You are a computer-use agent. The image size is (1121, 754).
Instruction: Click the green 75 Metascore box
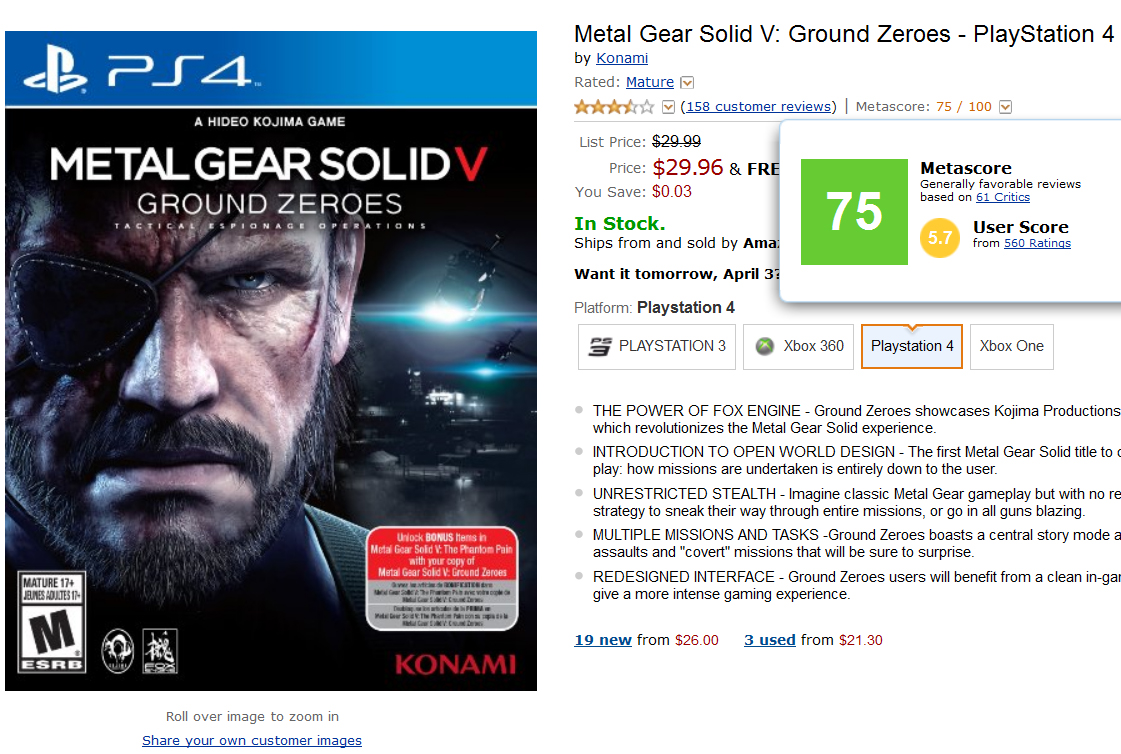(x=854, y=212)
